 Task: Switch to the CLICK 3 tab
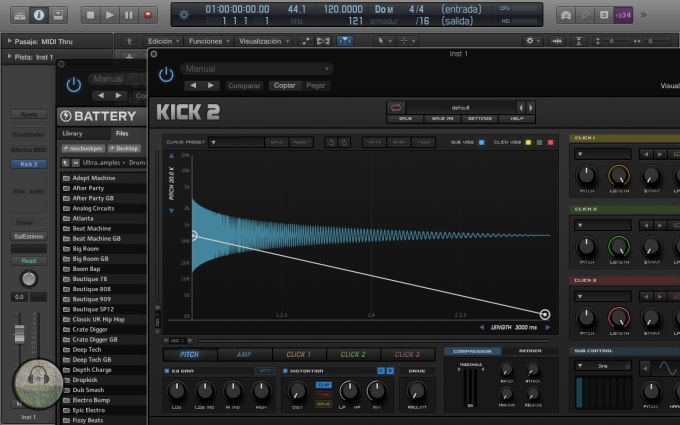[407, 354]
